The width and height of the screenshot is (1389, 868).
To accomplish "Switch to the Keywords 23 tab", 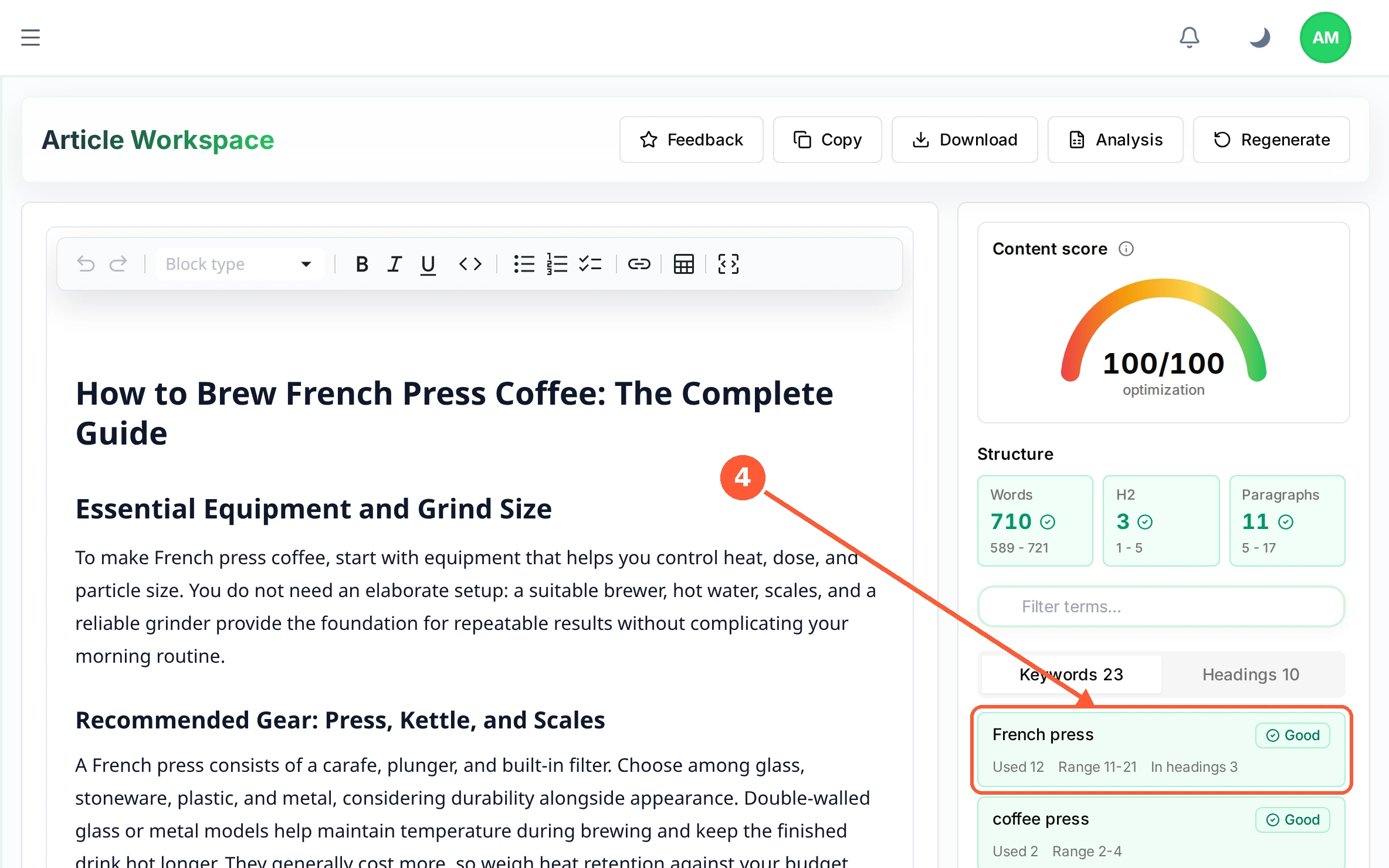I will (x=1071, y=674).
